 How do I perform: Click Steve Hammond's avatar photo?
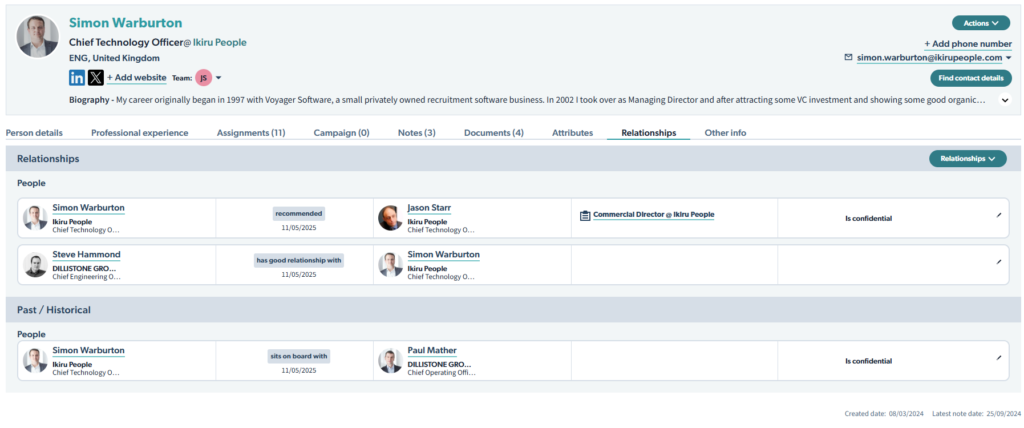[x=35, y=265]
